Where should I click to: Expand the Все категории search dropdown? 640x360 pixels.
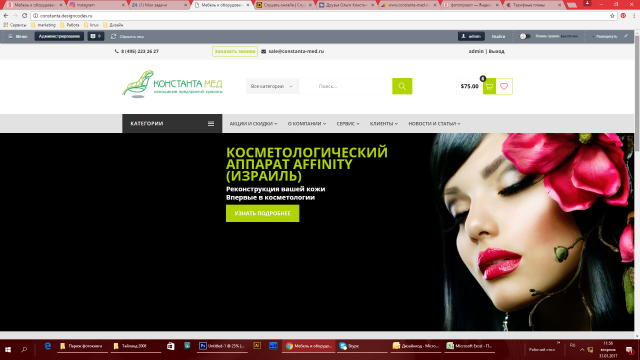point(272,86)
